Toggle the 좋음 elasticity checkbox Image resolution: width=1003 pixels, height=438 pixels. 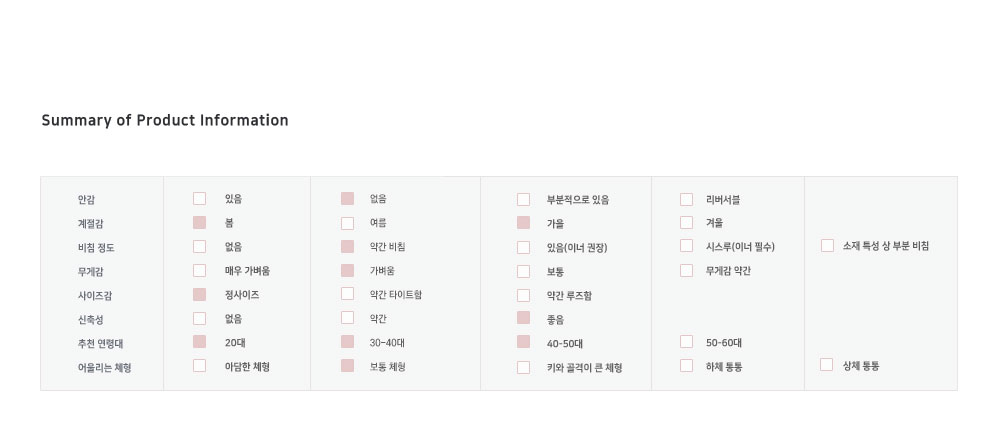pos(524,318)
